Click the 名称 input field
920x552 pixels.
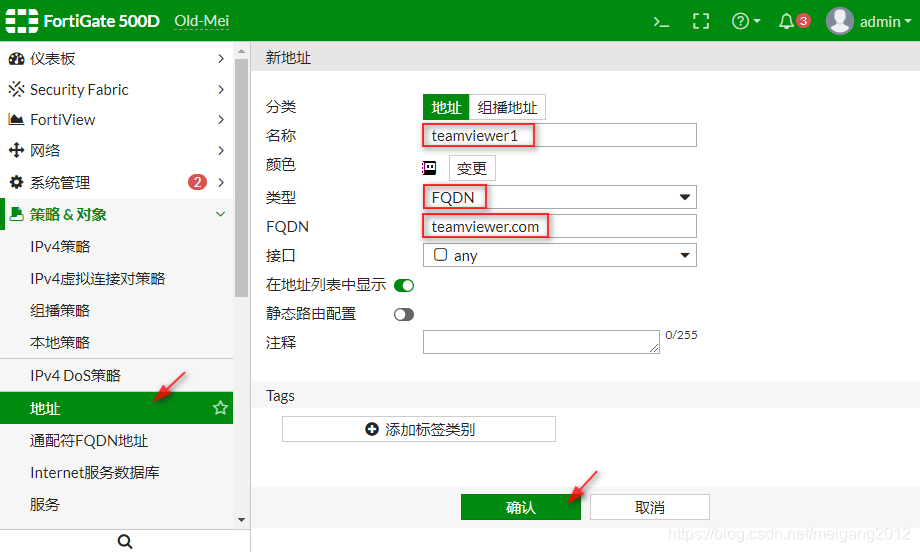click(x=560, y=136)
